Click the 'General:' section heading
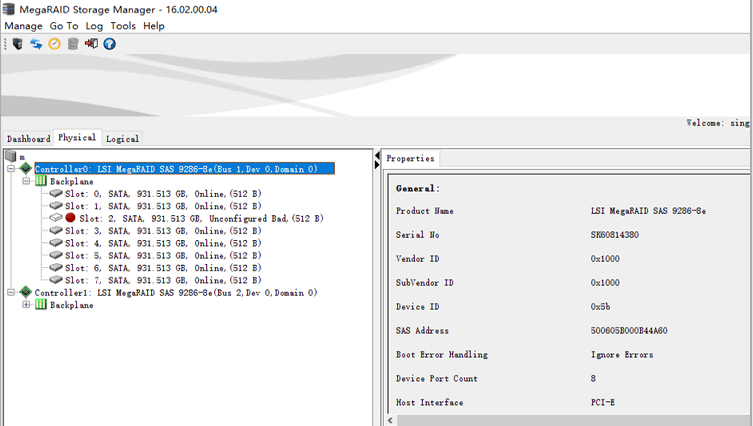The height and width of the screenshot is (426, 753). click(417, 188)
